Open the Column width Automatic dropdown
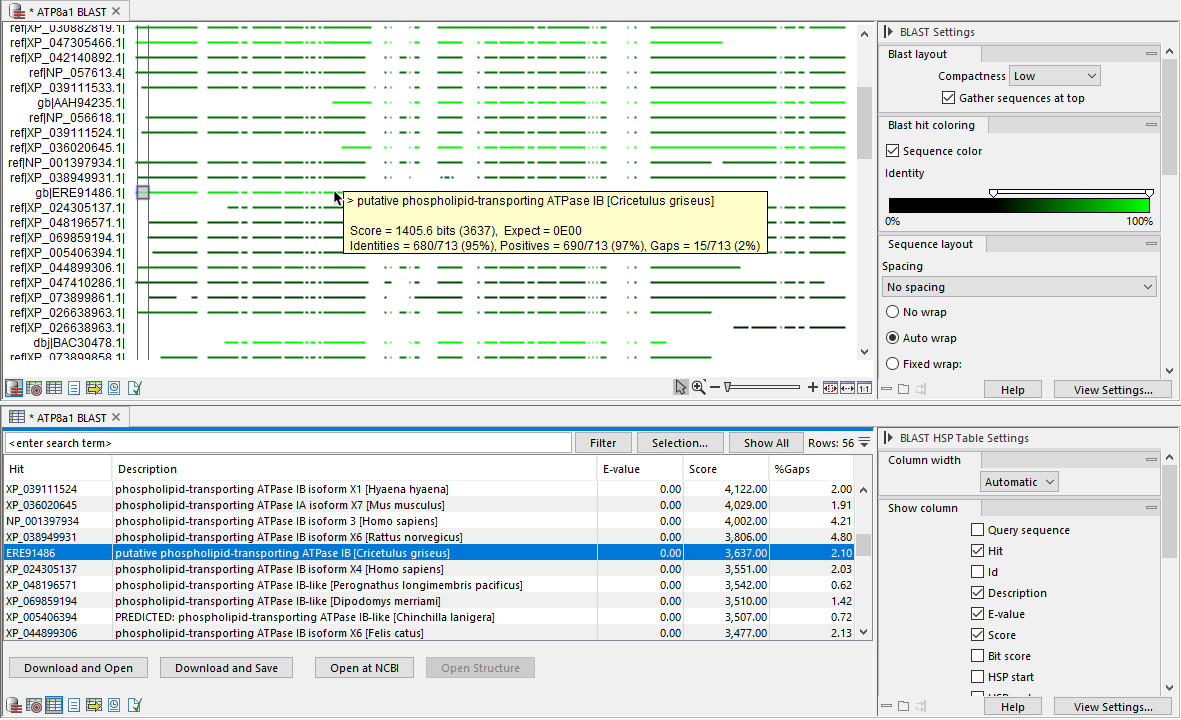1181x720 pixels. (x=1018, y=482)
